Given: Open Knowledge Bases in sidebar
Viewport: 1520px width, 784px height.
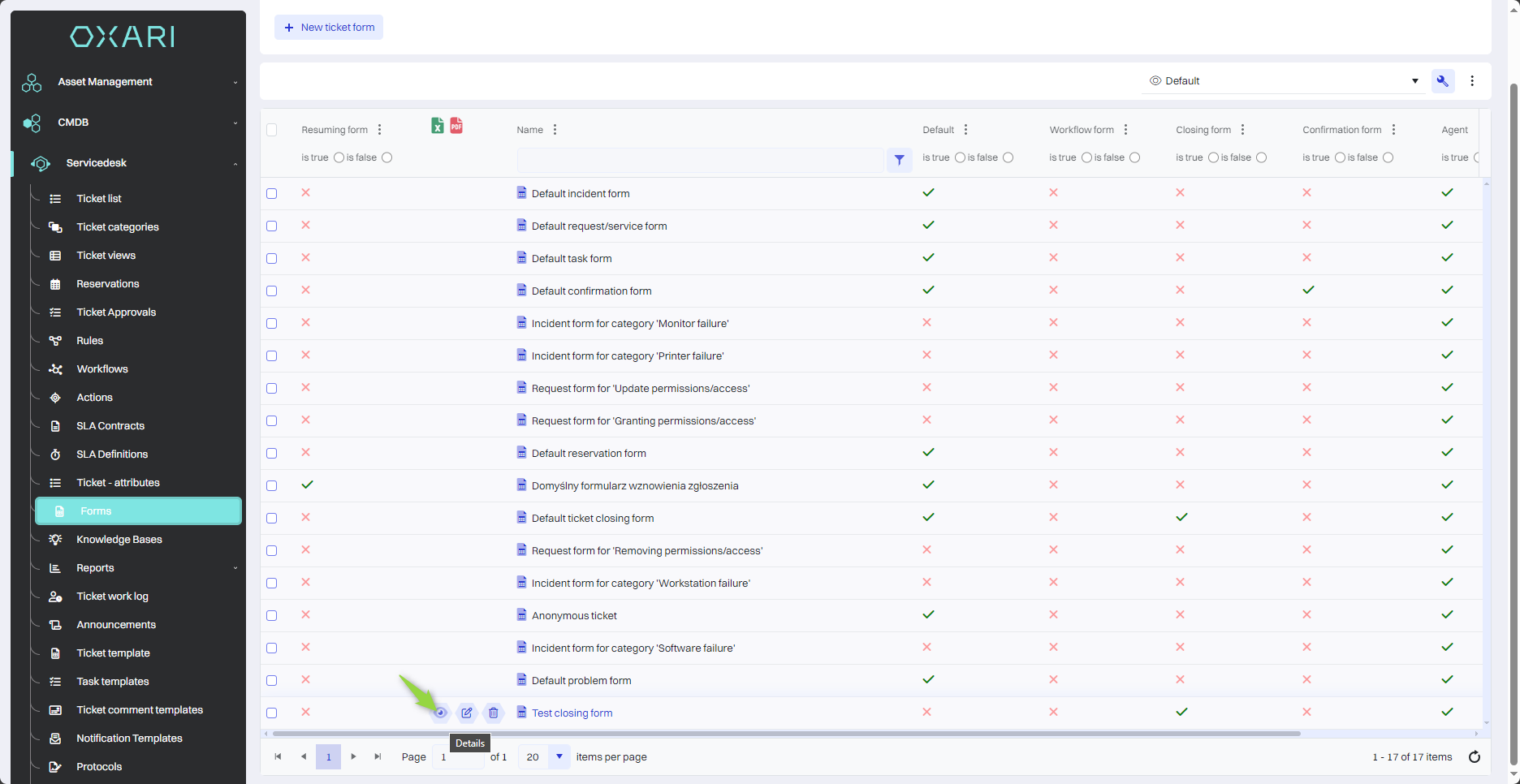Looking at the screenshot, I should (x=119, y=540).
